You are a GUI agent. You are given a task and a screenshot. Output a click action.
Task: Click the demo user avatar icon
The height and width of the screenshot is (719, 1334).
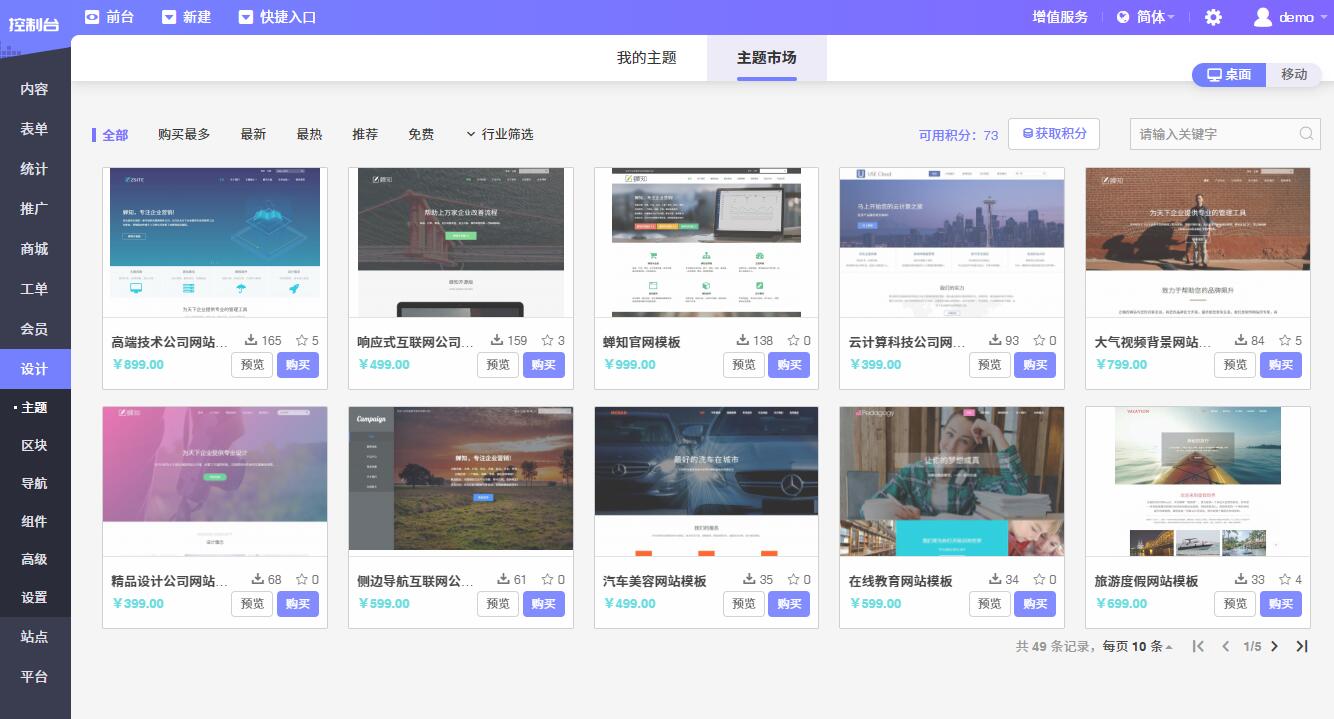(1263, 17)
